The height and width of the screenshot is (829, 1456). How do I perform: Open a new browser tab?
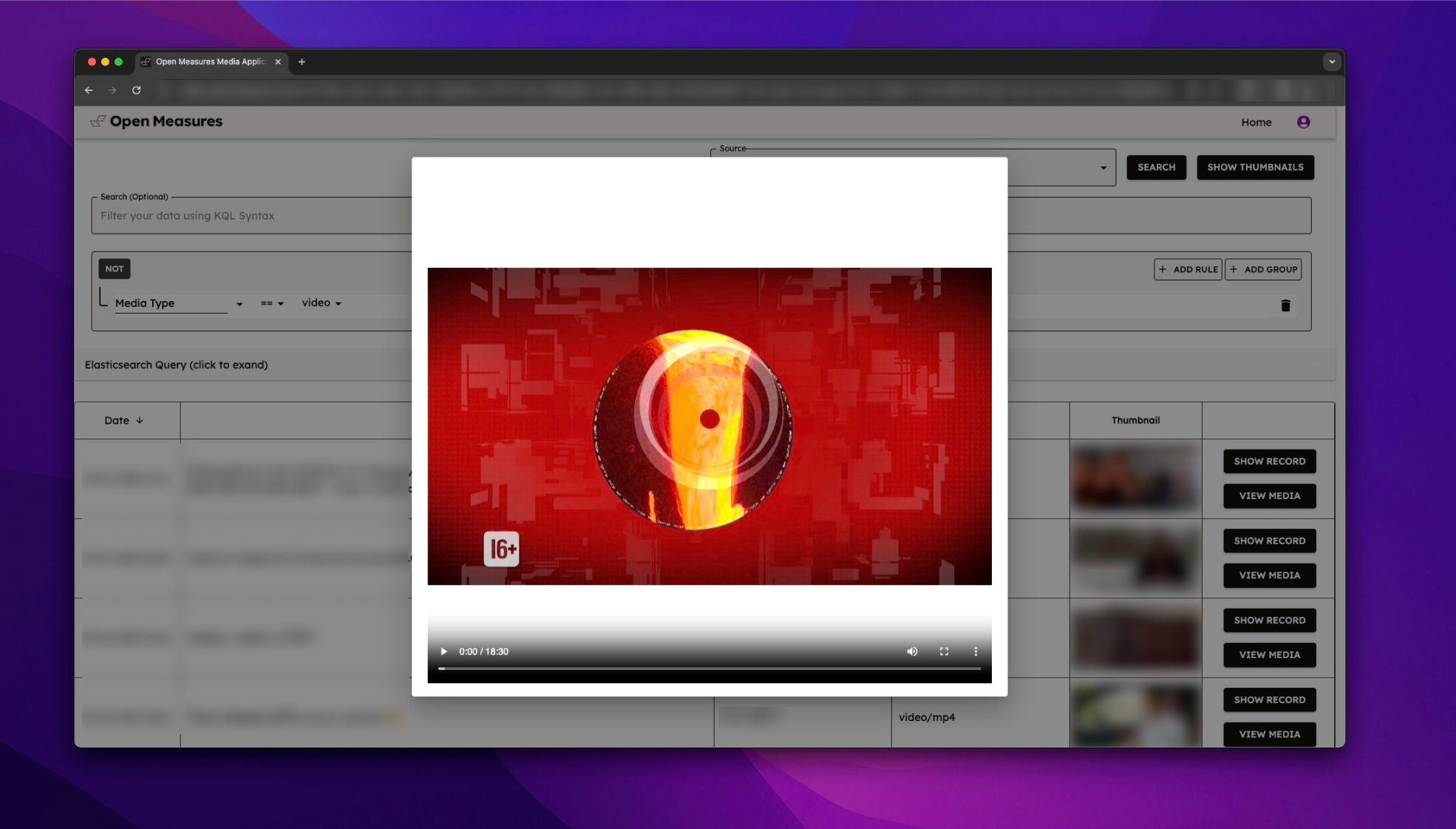point(302,62)
